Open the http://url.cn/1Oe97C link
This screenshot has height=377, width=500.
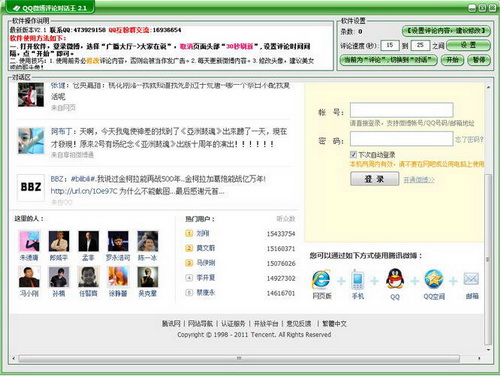pyautogui.click(x=84, y=192)
